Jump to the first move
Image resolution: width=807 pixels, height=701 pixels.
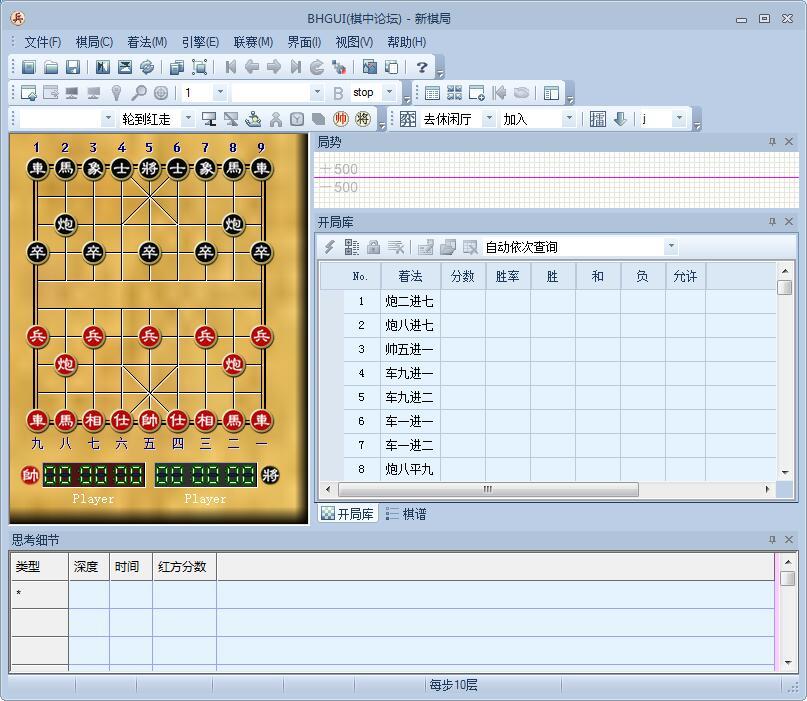[231, 67]
